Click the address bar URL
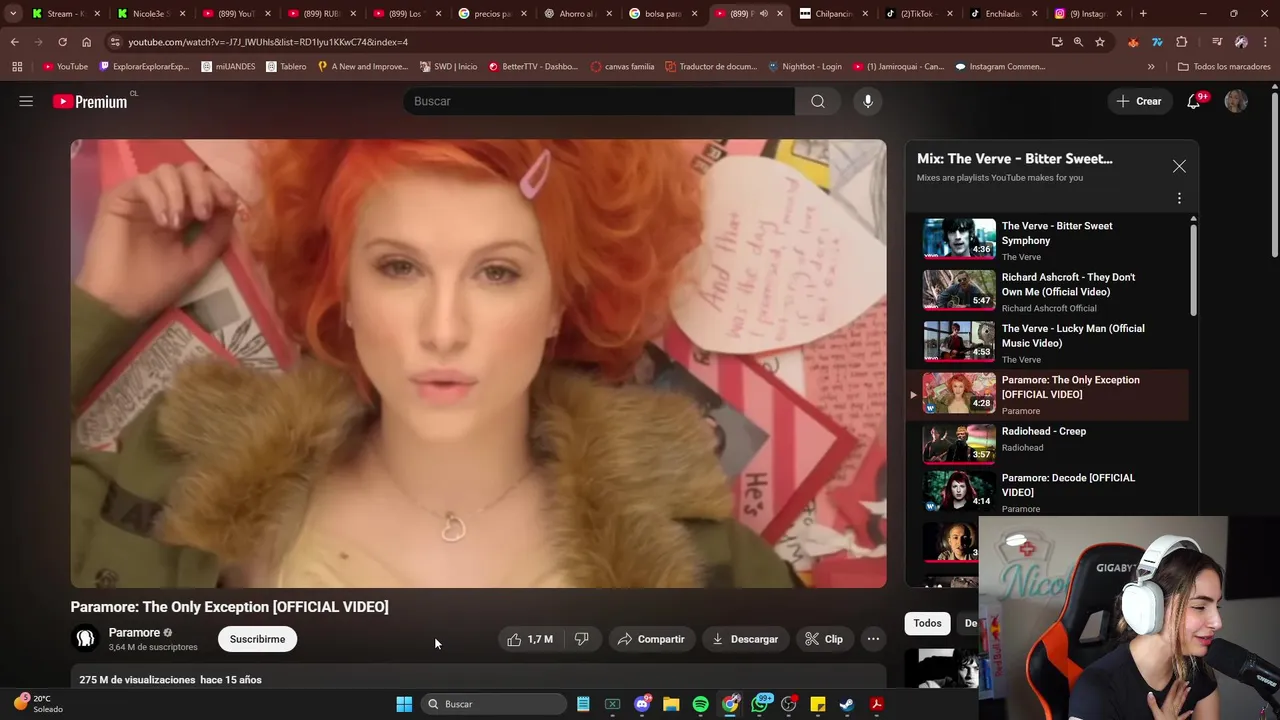Viewport: 1280px width, 720px height. click(x=268, y=42)
